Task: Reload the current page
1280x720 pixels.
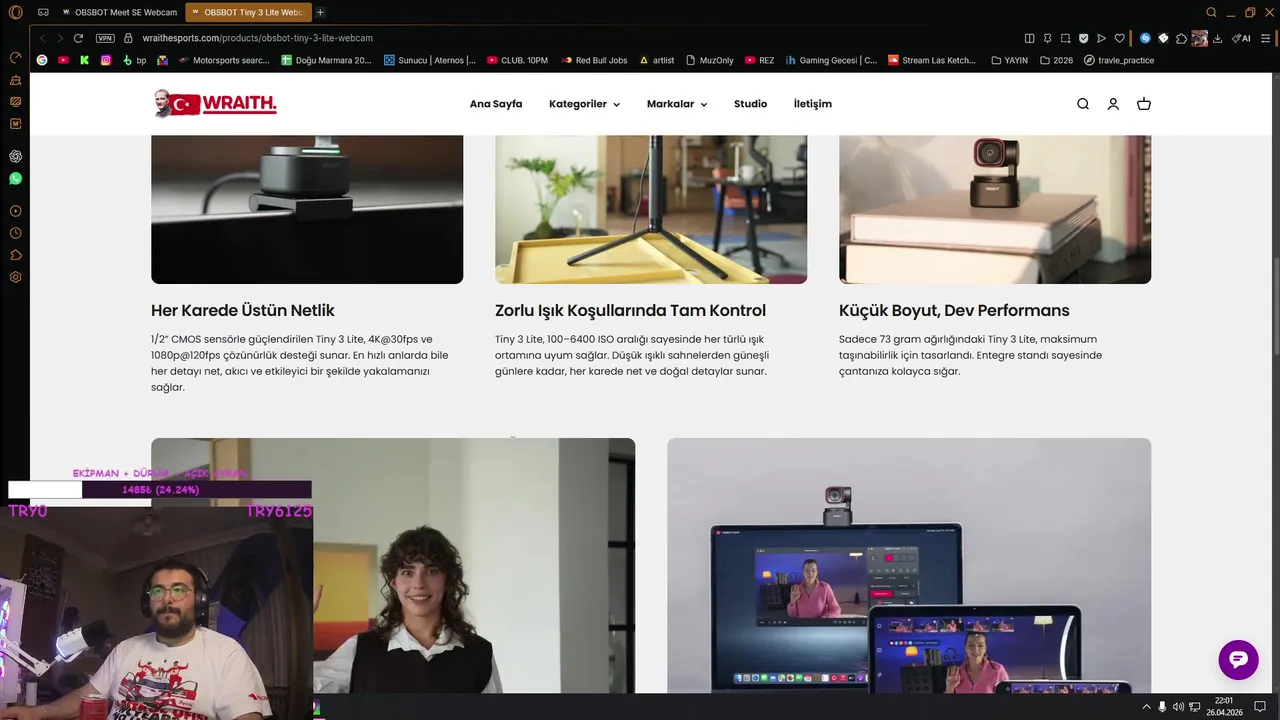Action: (x=78, y=38)
